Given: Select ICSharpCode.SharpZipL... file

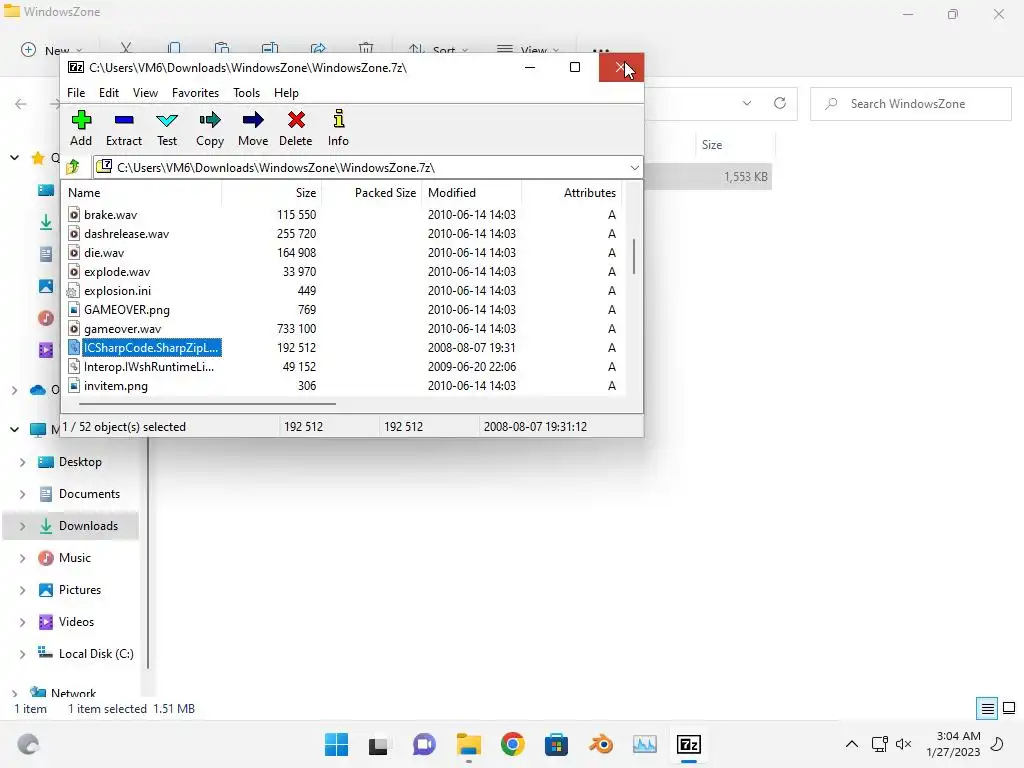Looking at the screenshot, I should tap(151, 347).
